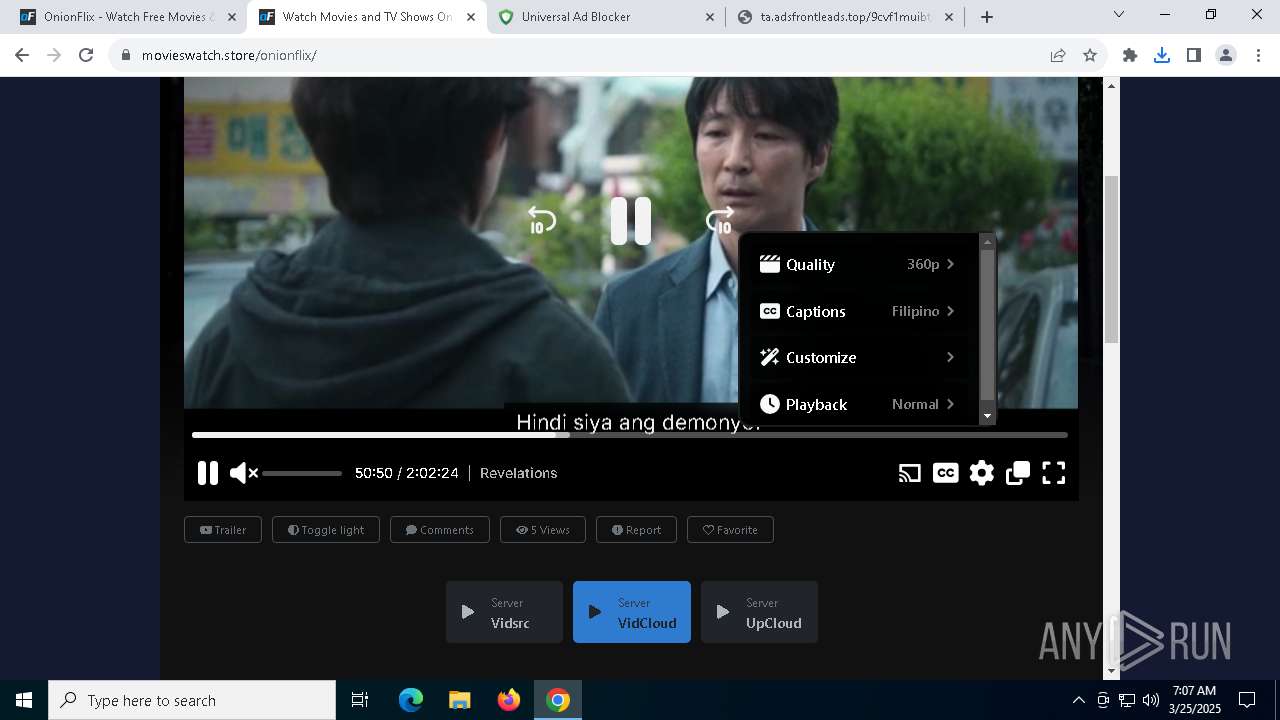Open Chrome three-dot menu
The width and height of the screenshot is (1280, 720).
[x=1258, y=55]
